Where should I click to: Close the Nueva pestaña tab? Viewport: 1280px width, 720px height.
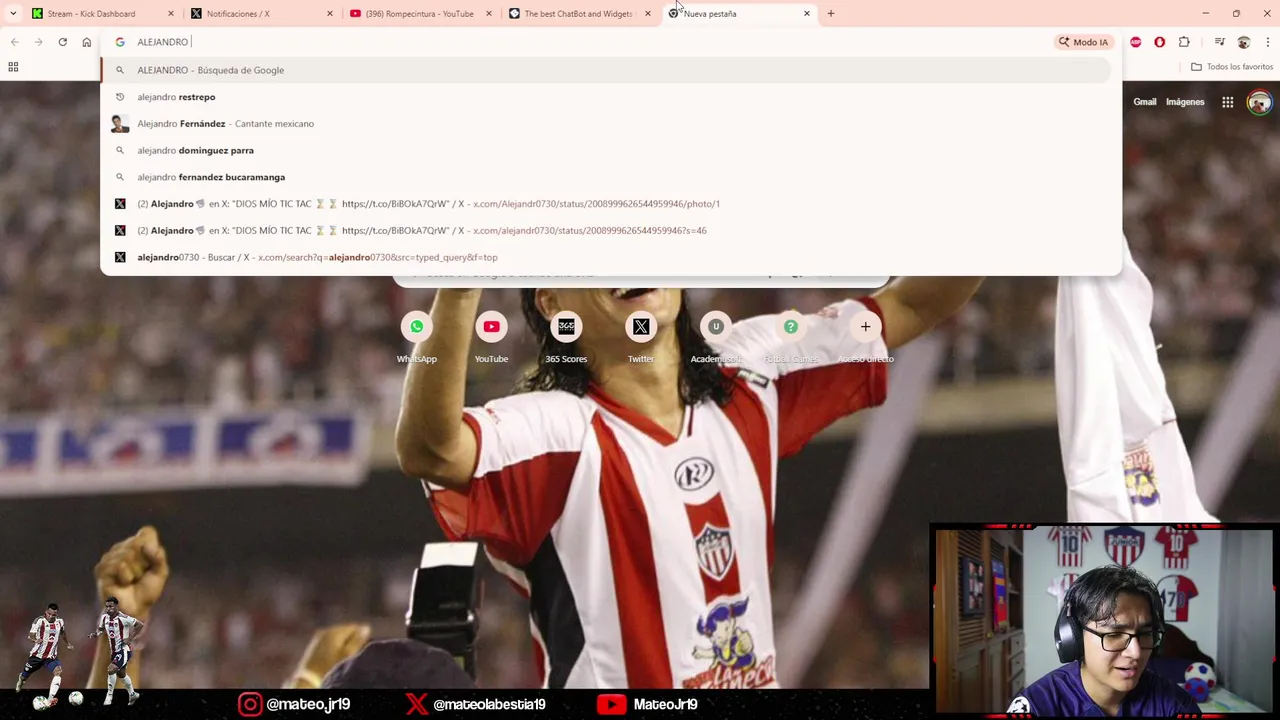pos(807,14)
